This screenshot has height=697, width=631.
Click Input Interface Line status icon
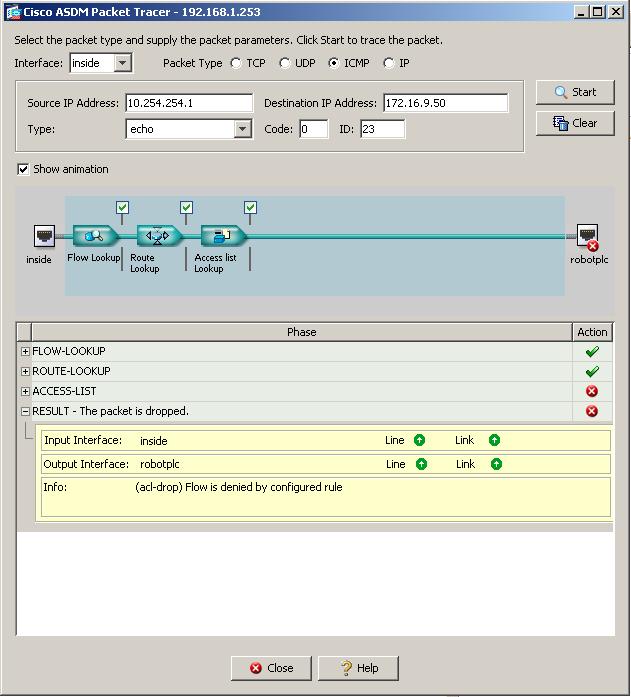[419, 440]
